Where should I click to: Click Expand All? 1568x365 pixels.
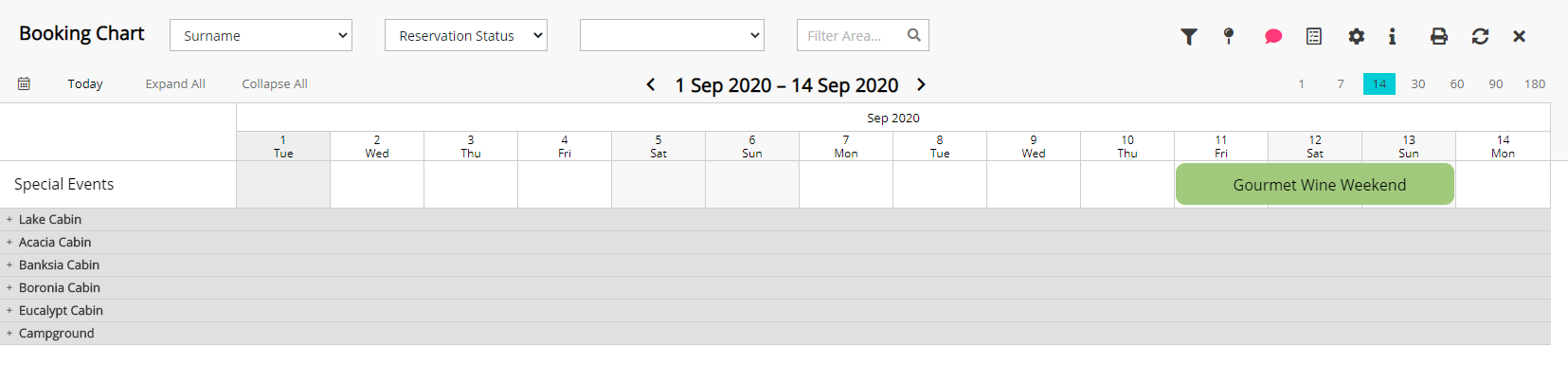coord(175,83)
